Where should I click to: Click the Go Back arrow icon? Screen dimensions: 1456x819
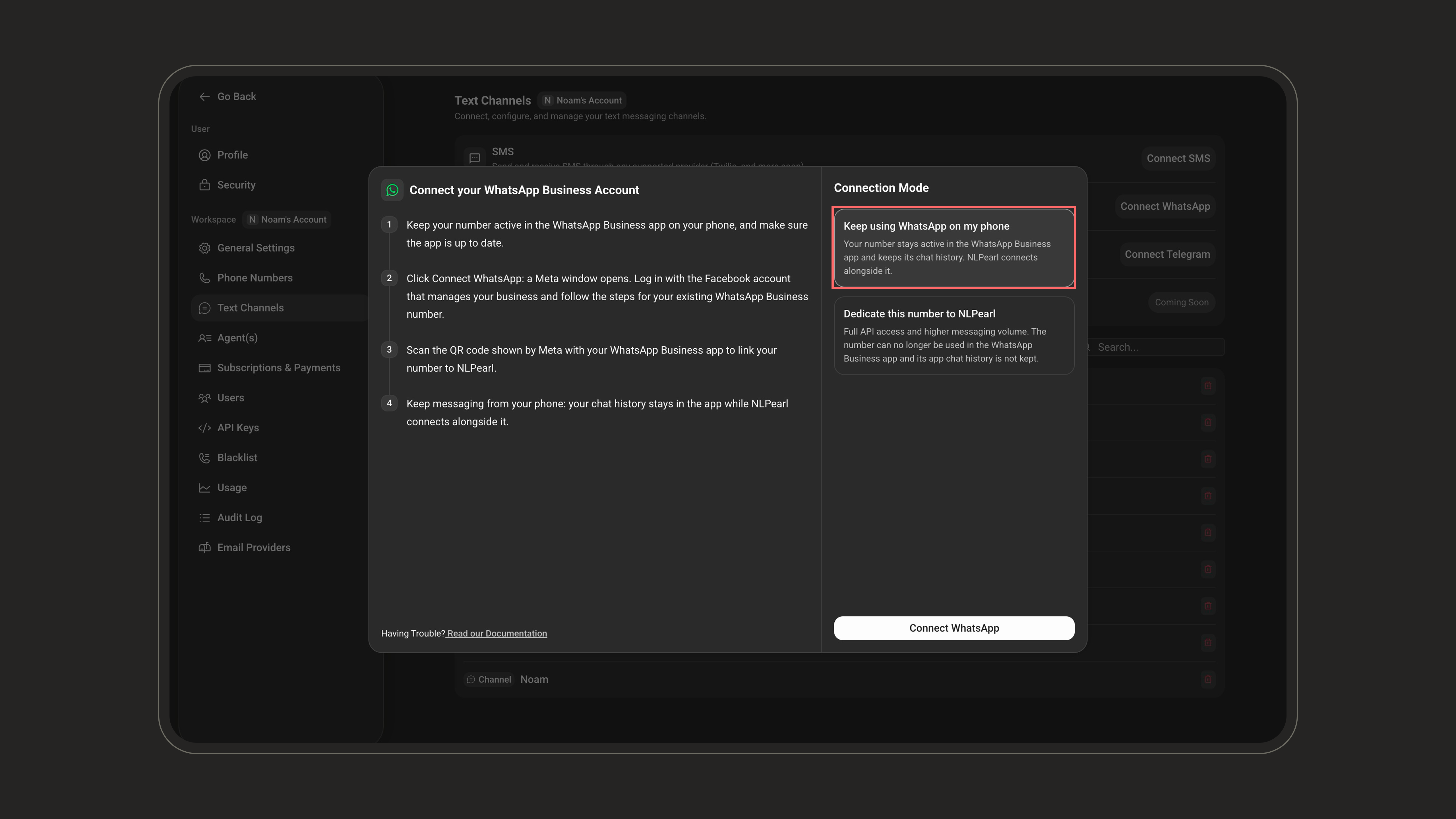[x=204, y=97]
